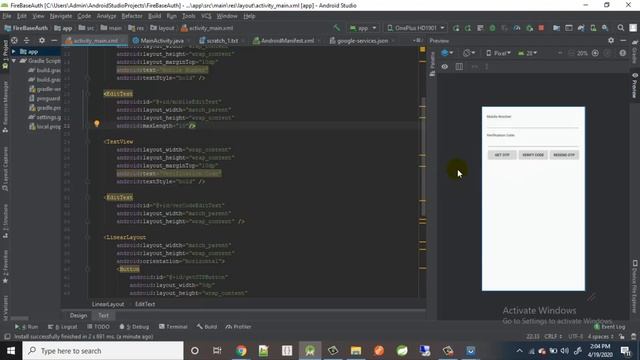
Task: Click LinearLayout in the XML breadcrumb
Action: point(108,304)
